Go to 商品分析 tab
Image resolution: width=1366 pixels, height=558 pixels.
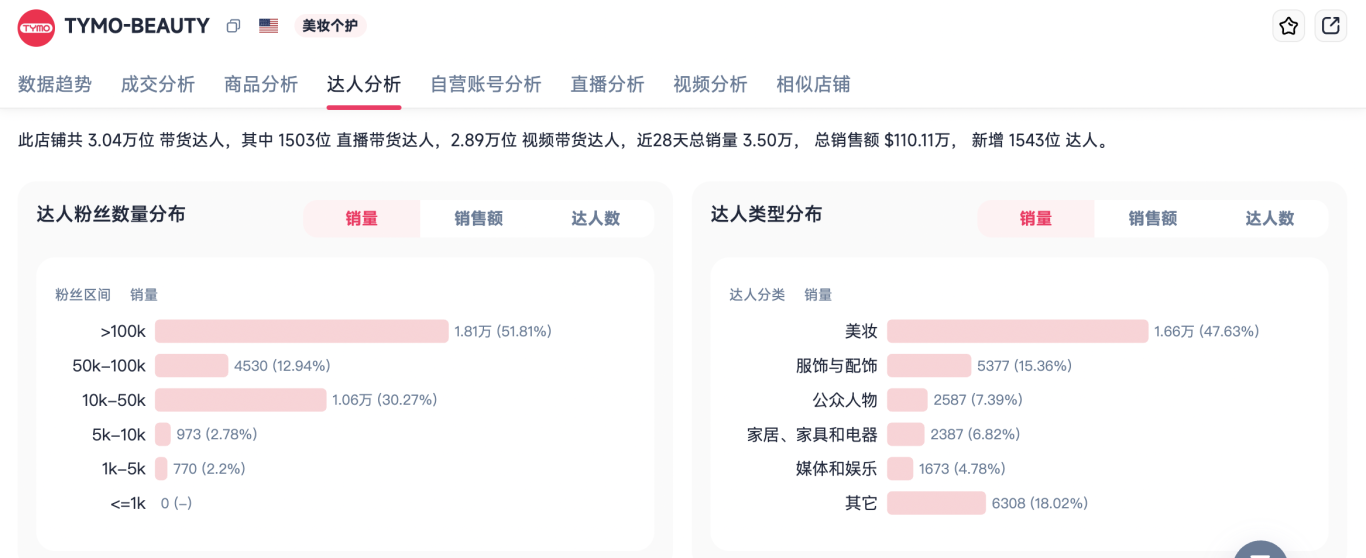tap(261, 85)
